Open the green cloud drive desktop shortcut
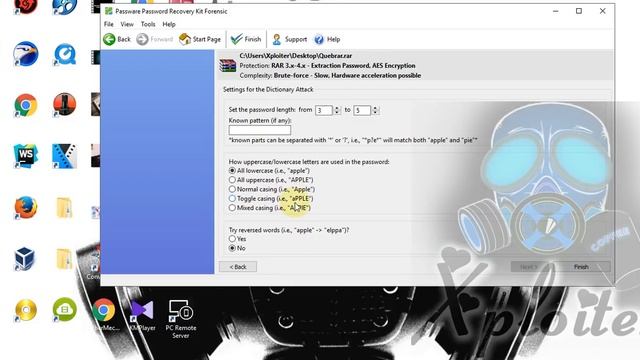The image size is (640, 360). [x=64, y=310]
